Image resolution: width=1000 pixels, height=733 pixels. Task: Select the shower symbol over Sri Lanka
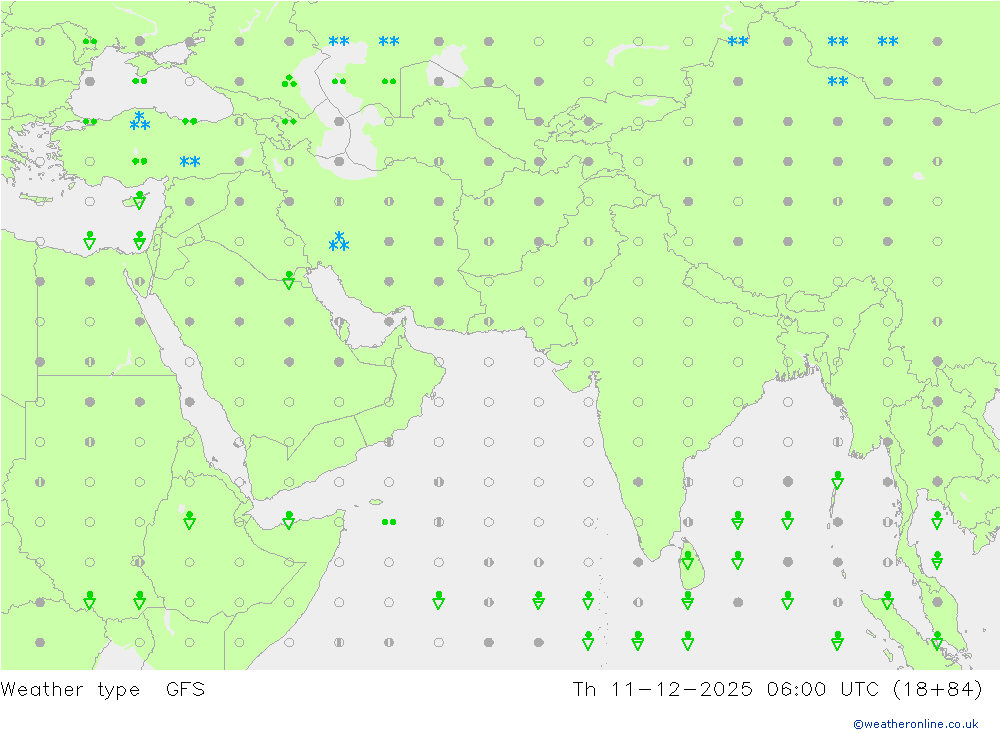pyautogui.click(x=688, y=560)
